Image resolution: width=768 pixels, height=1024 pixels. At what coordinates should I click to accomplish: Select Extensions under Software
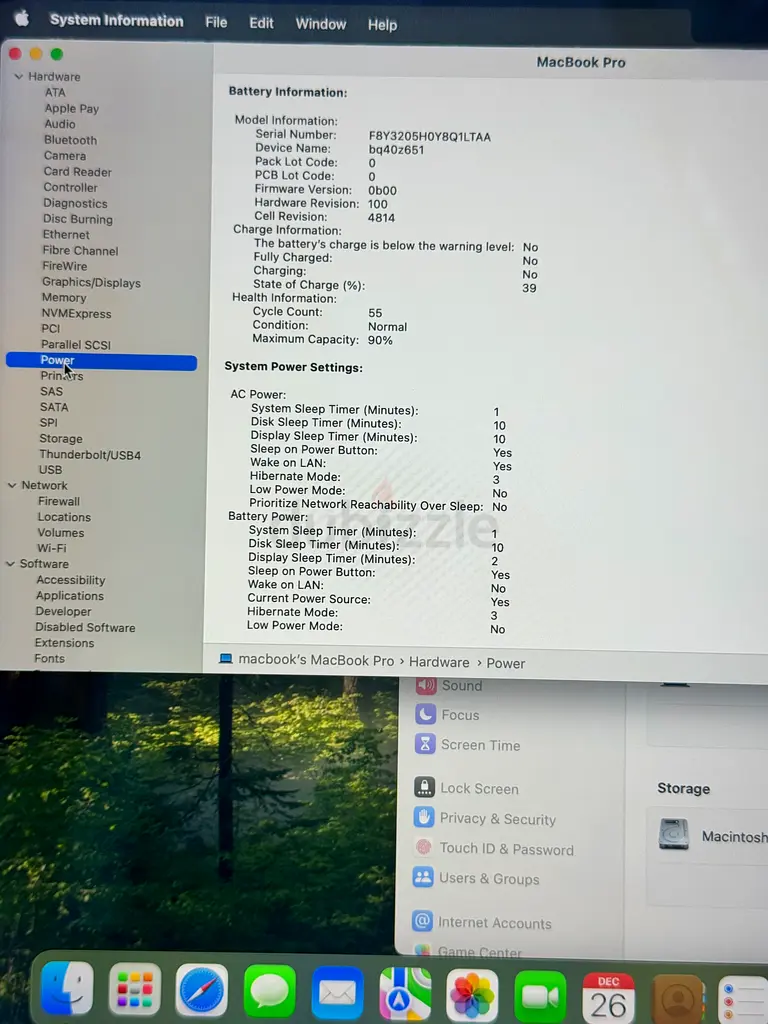coord(65,643)
